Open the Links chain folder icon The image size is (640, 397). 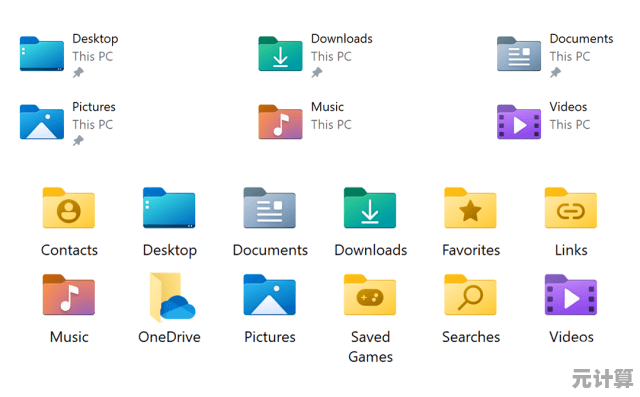[x=571, y=208]
